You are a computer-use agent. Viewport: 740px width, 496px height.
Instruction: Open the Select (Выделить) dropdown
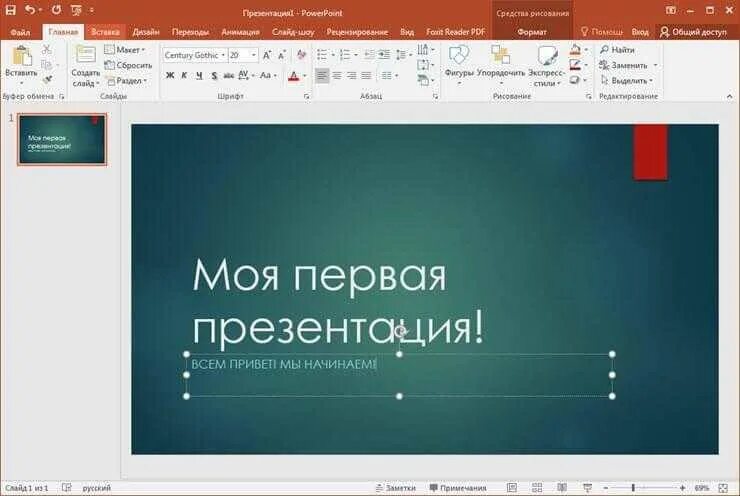pyautogui.click(x=627, y=81)
